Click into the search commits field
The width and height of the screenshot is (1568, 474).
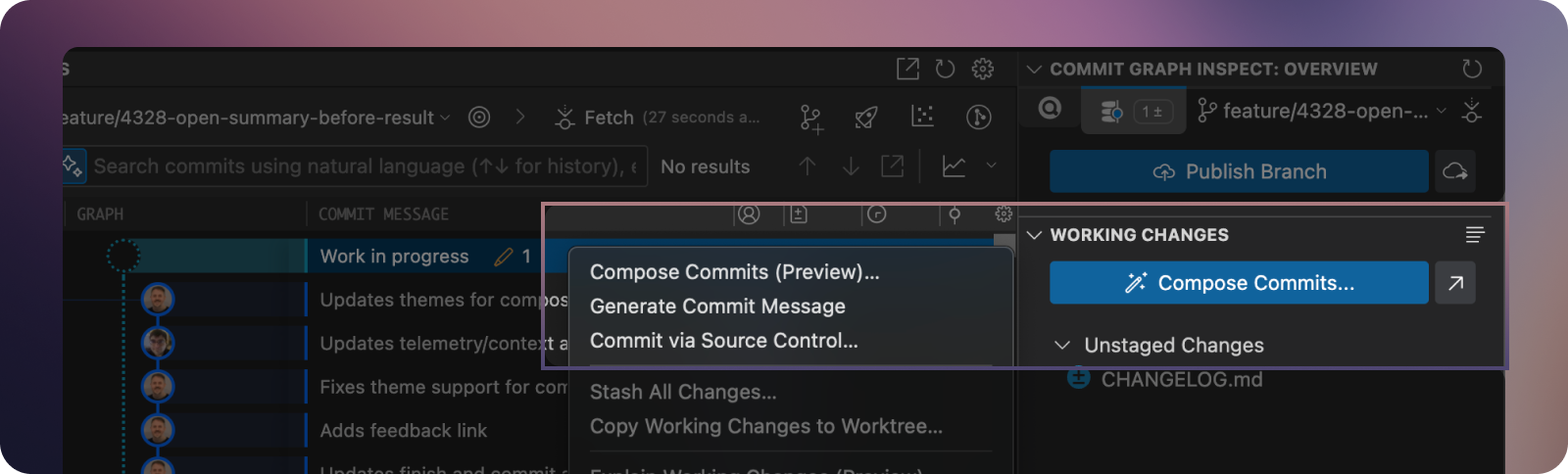(x=363, y=166)
